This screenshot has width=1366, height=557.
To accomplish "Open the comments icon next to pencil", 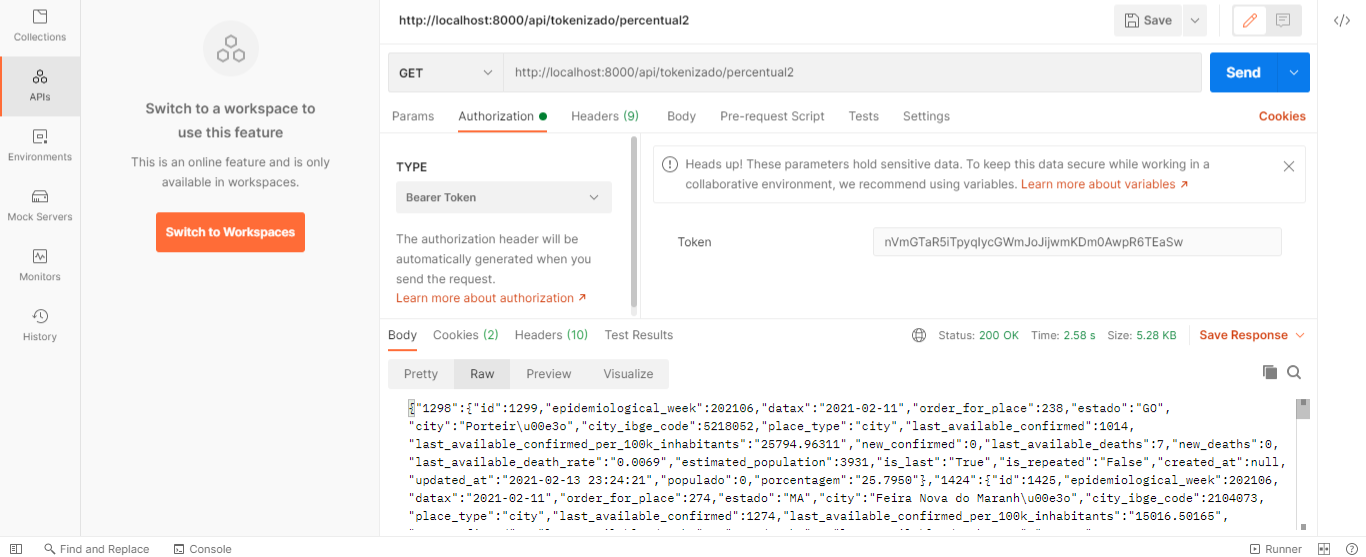I will point(1282,20).
